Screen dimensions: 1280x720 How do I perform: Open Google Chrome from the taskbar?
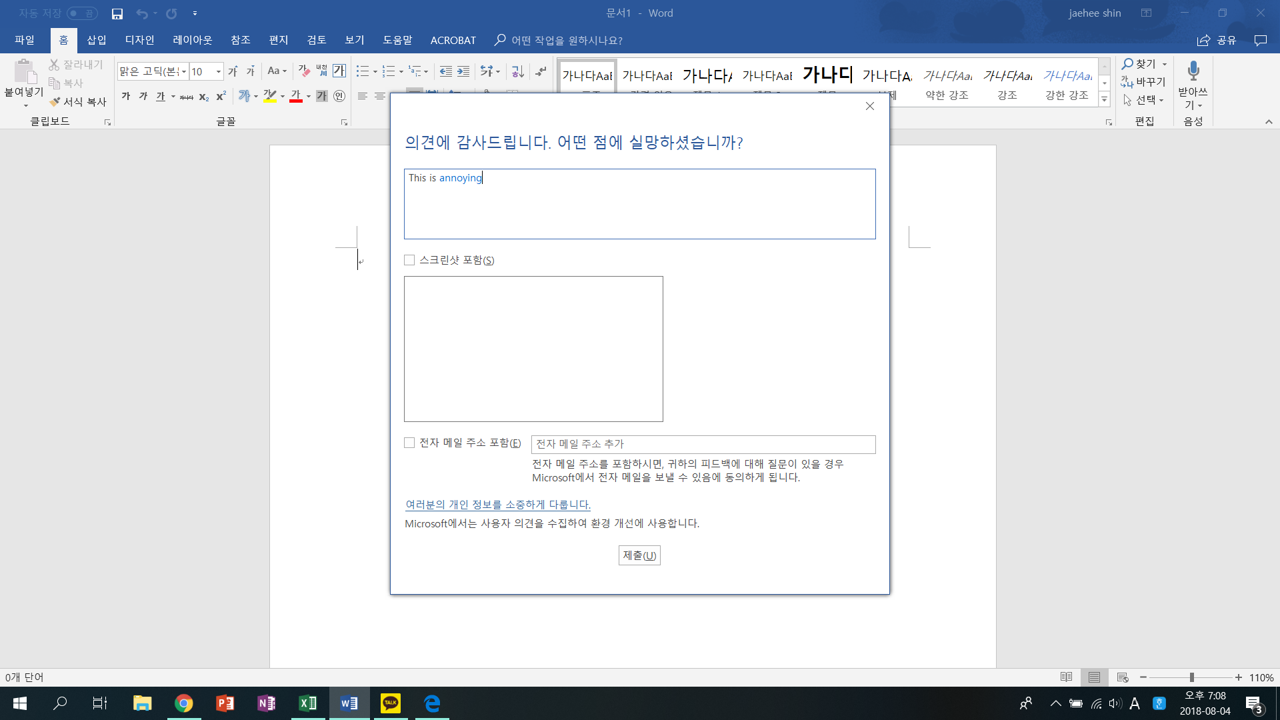click(x=183, y=703)
